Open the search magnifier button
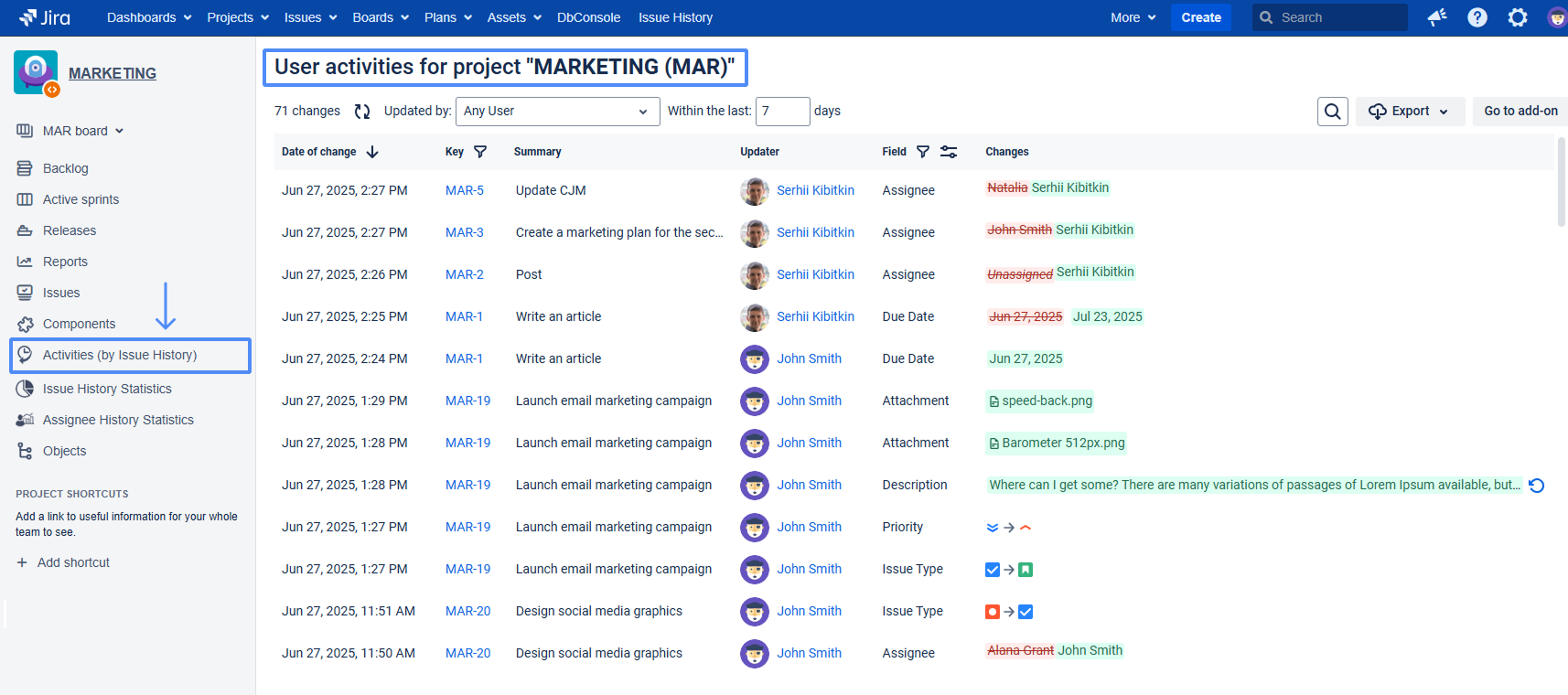The height and width of the screenshot is (695, 1568). click(1332, 112)
